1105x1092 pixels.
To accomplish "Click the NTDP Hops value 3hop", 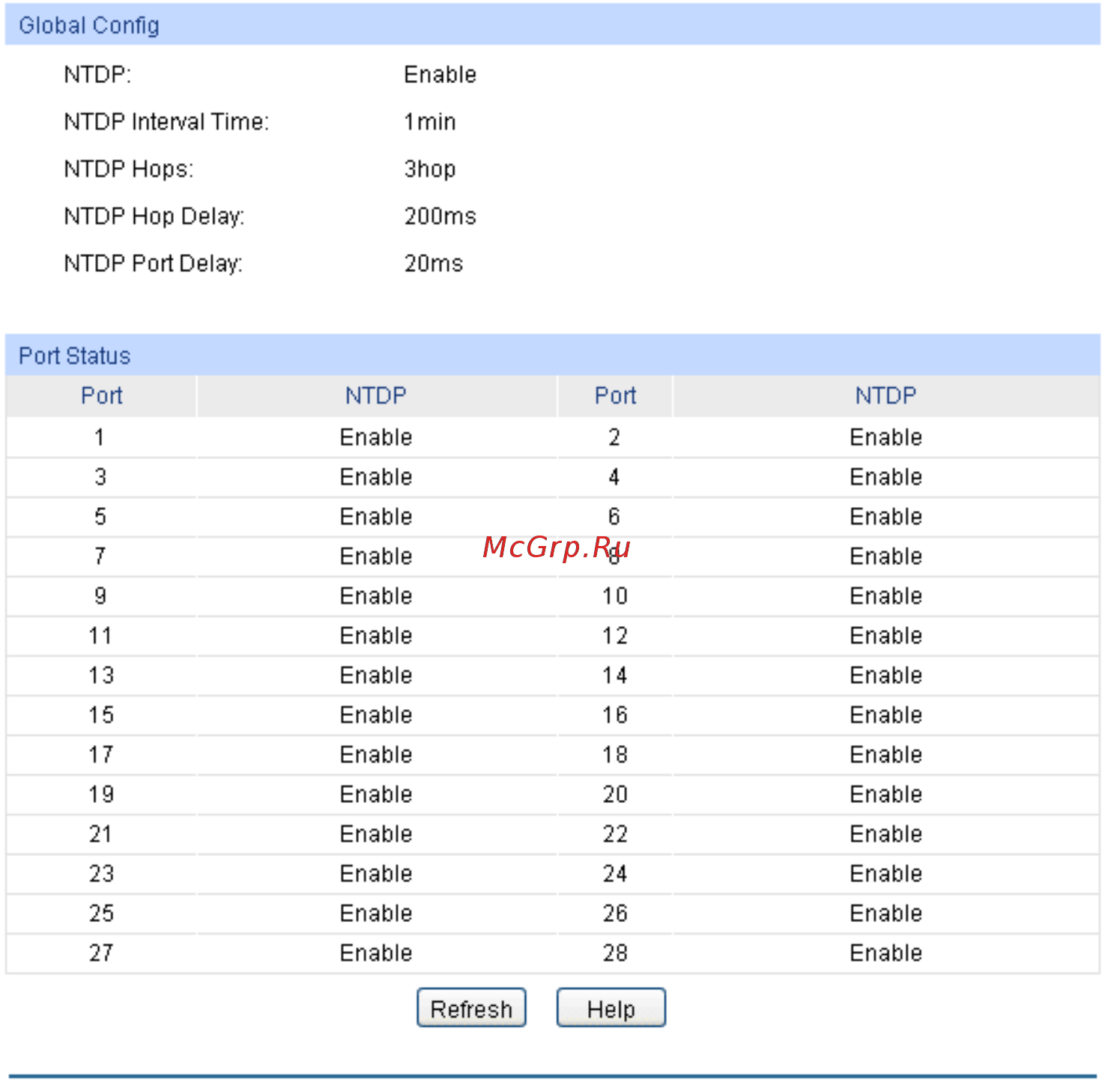I will (429, 169).
